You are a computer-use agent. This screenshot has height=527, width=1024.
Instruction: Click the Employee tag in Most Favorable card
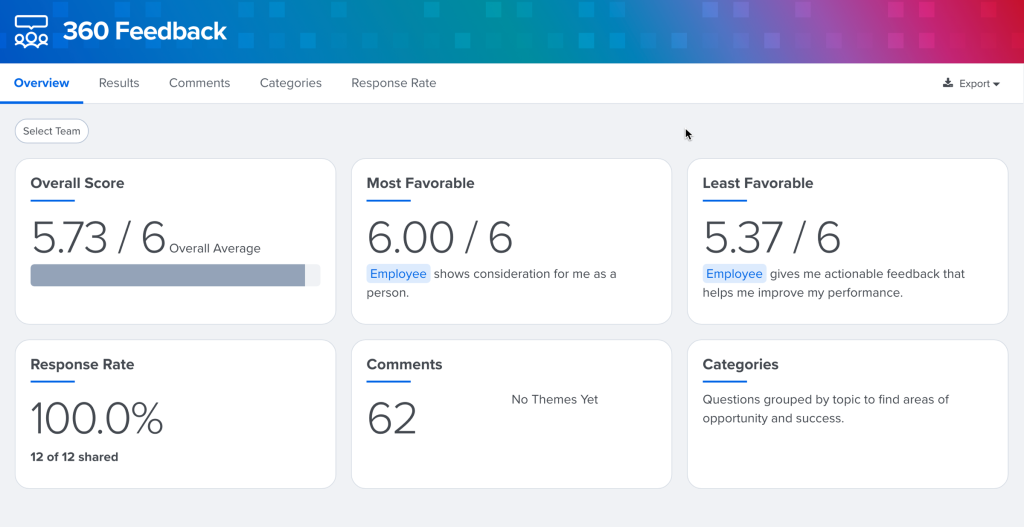(x=398, y=274)
